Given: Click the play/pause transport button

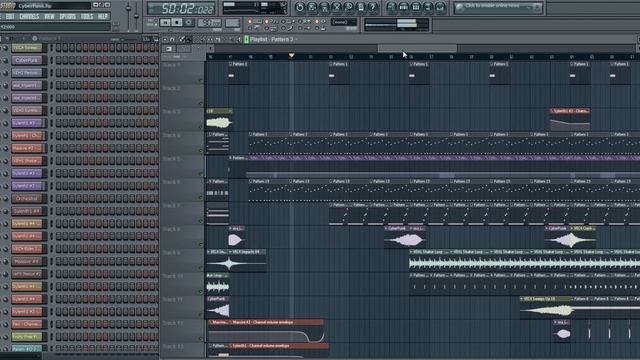Looking at the screenshot, I should [165, 23].
